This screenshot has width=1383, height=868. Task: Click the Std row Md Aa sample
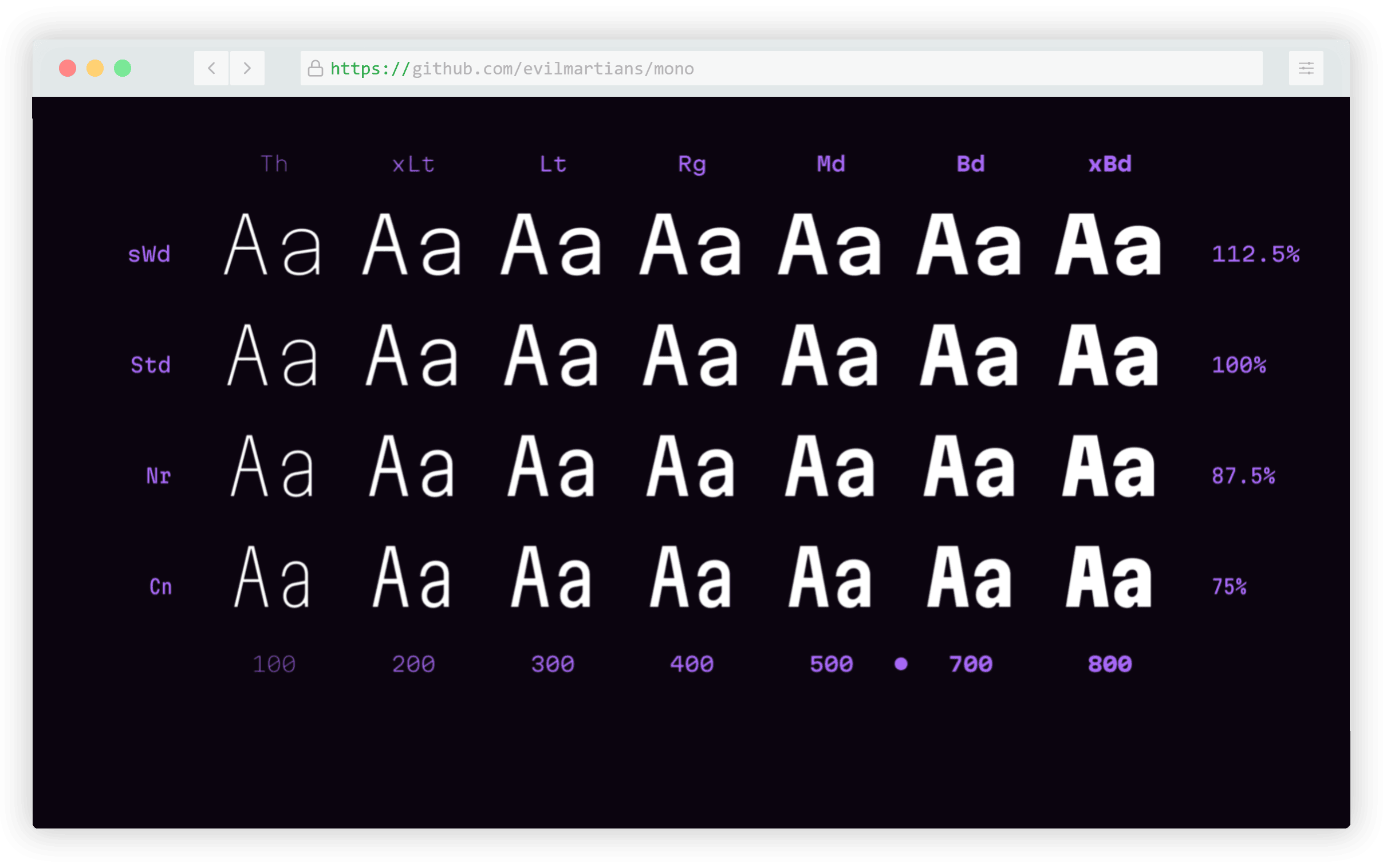[x=830, y=356]
